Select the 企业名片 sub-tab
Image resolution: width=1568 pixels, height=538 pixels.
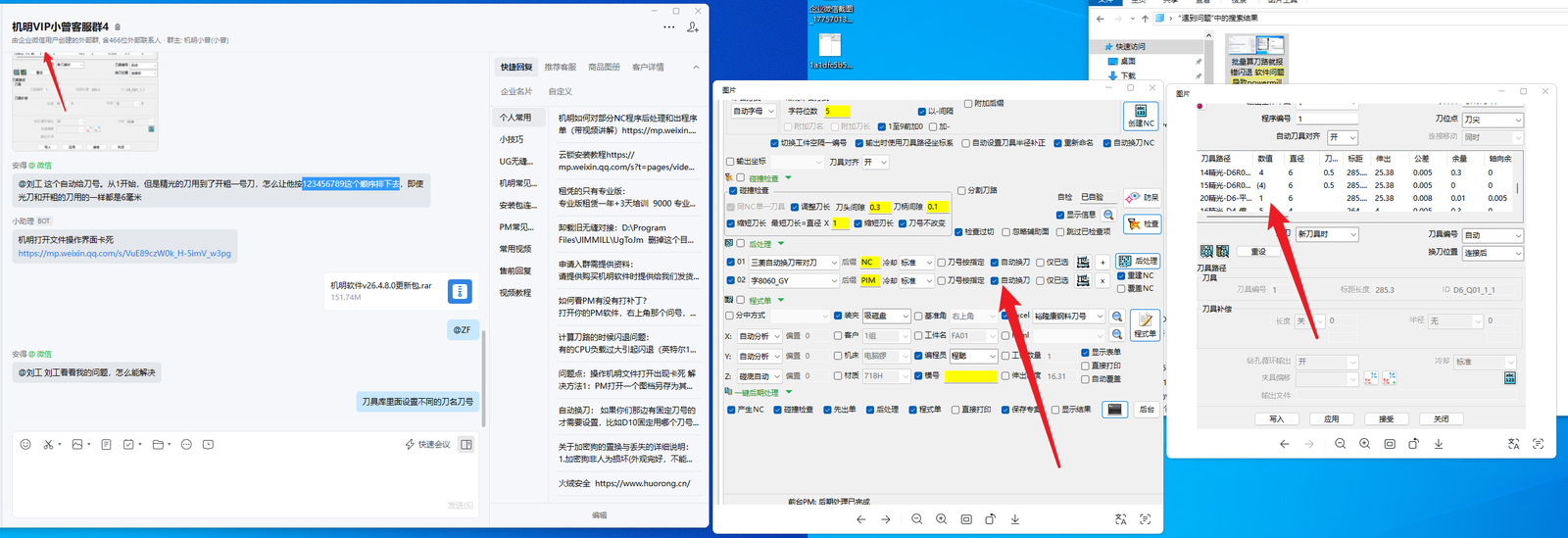click(516, 91)
